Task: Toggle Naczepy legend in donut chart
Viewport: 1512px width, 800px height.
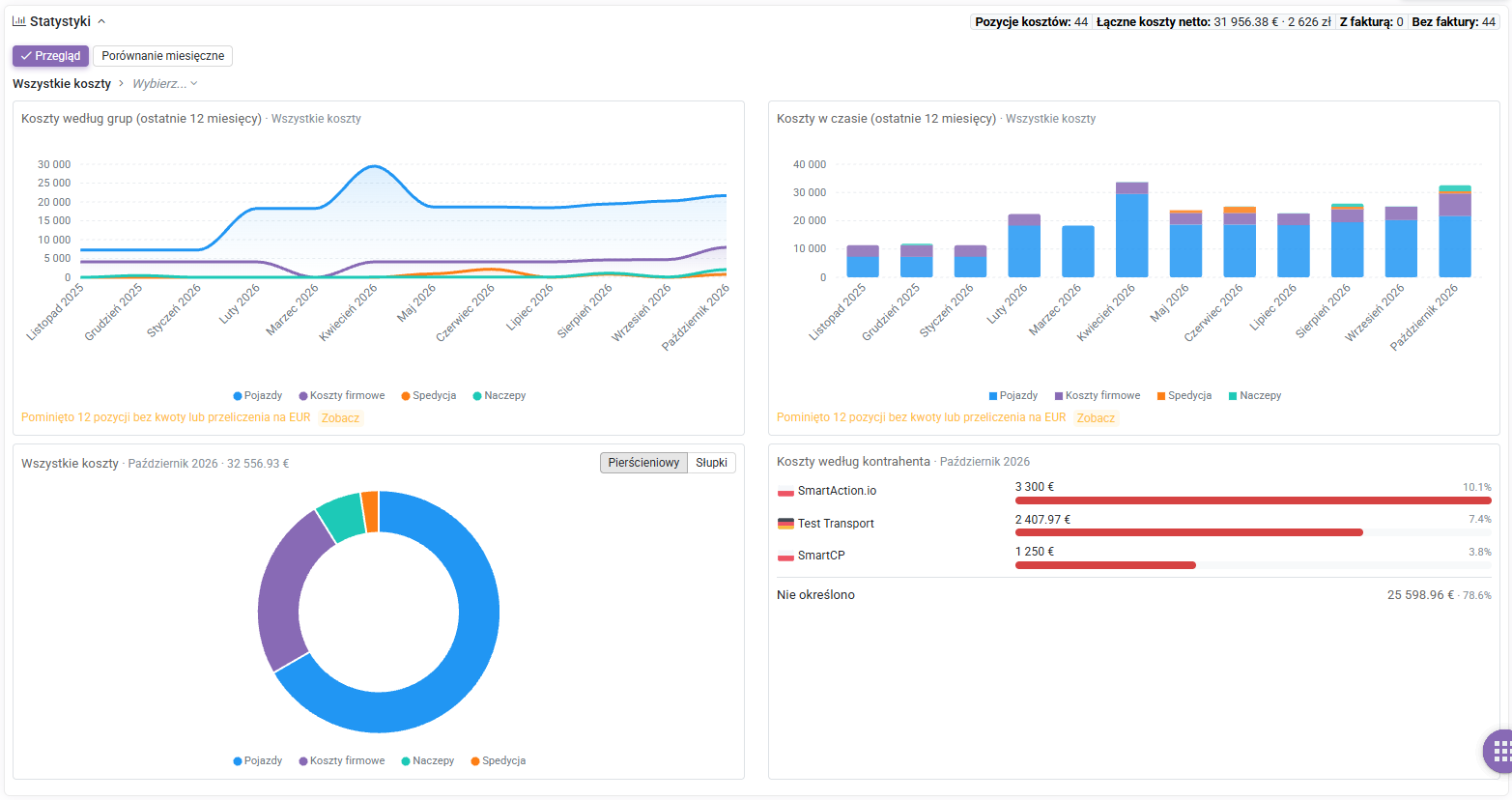Action: click(x=428, y=761)
